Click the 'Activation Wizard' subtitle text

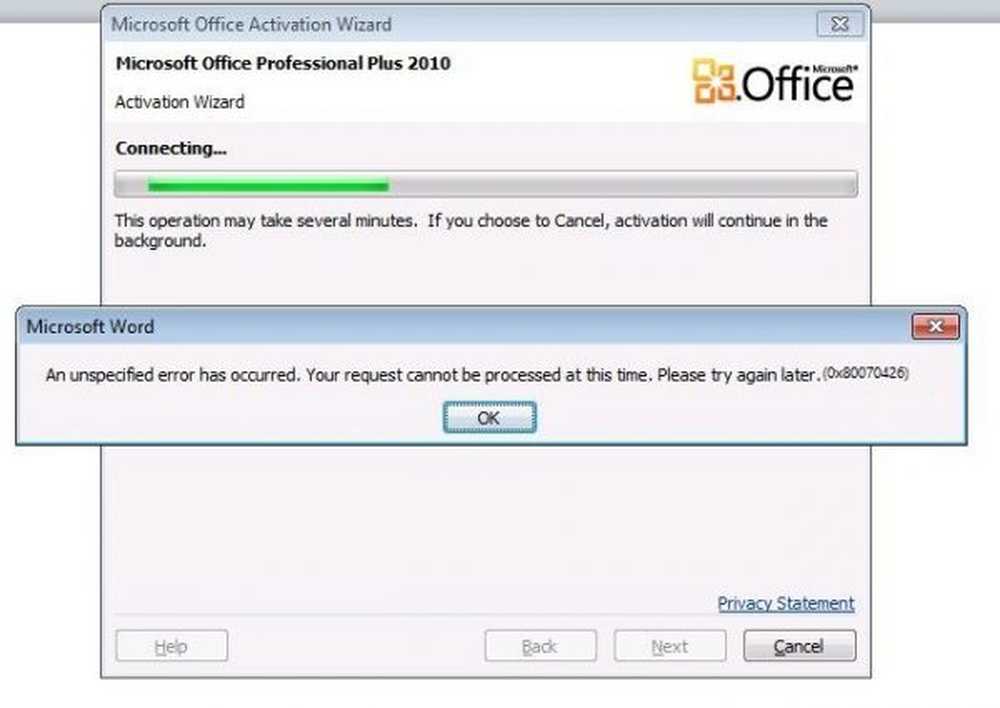click(180, 102)
